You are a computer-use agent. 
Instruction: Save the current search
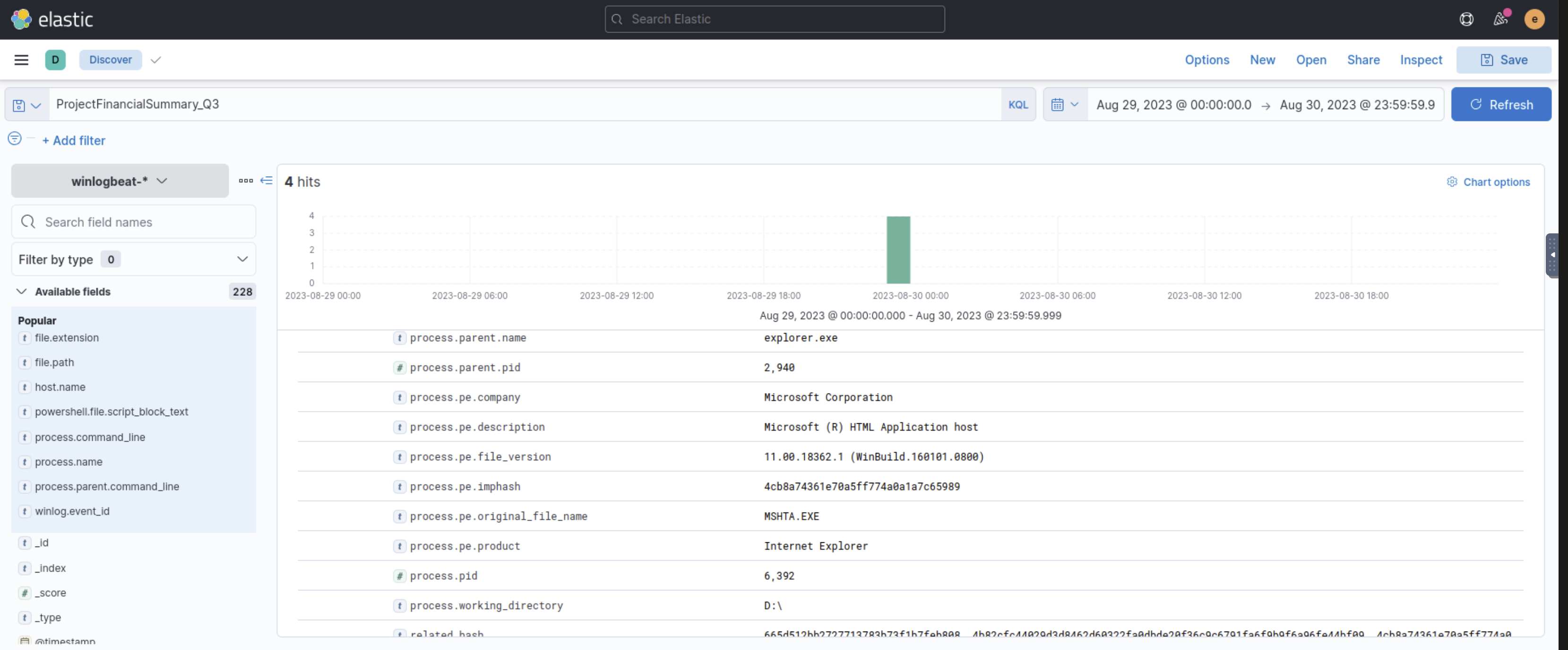coord(1503,60)
